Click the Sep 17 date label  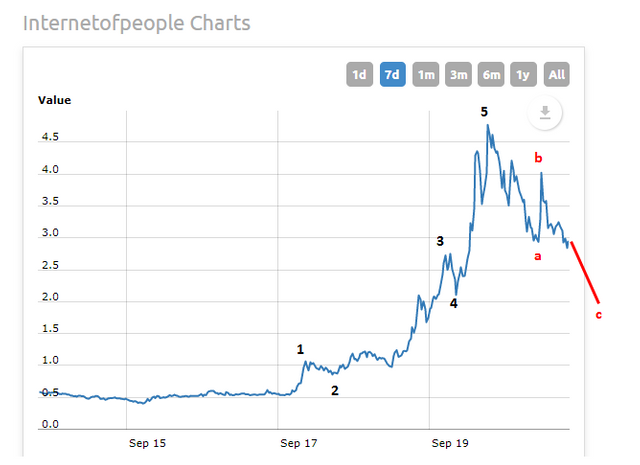pyautogui.click(x=298, y=442)
